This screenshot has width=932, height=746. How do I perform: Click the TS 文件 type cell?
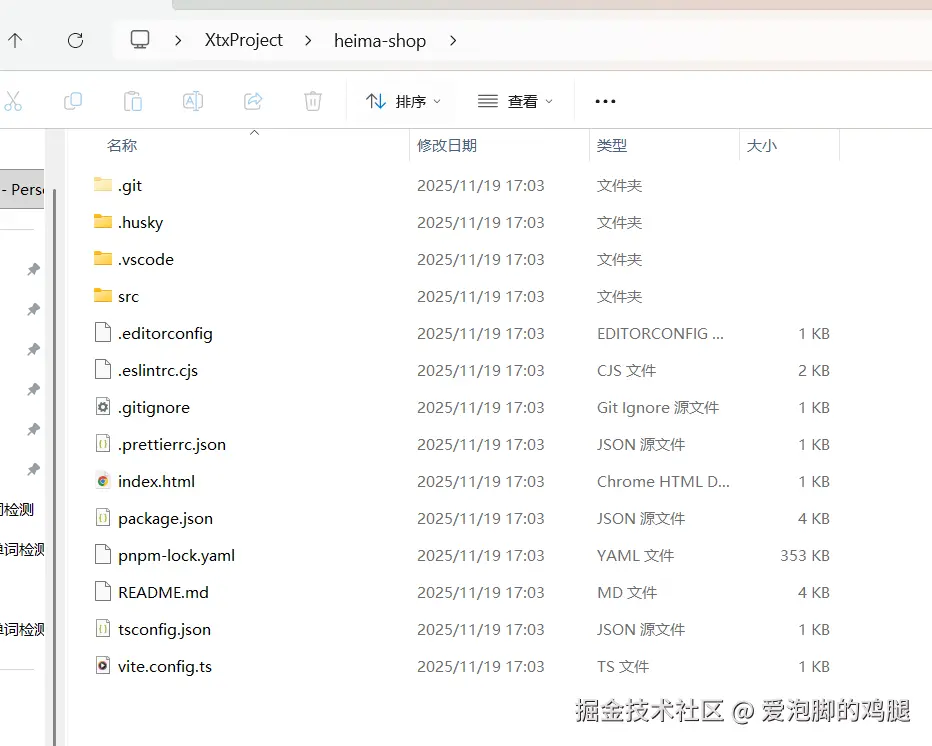pos(623,666)
